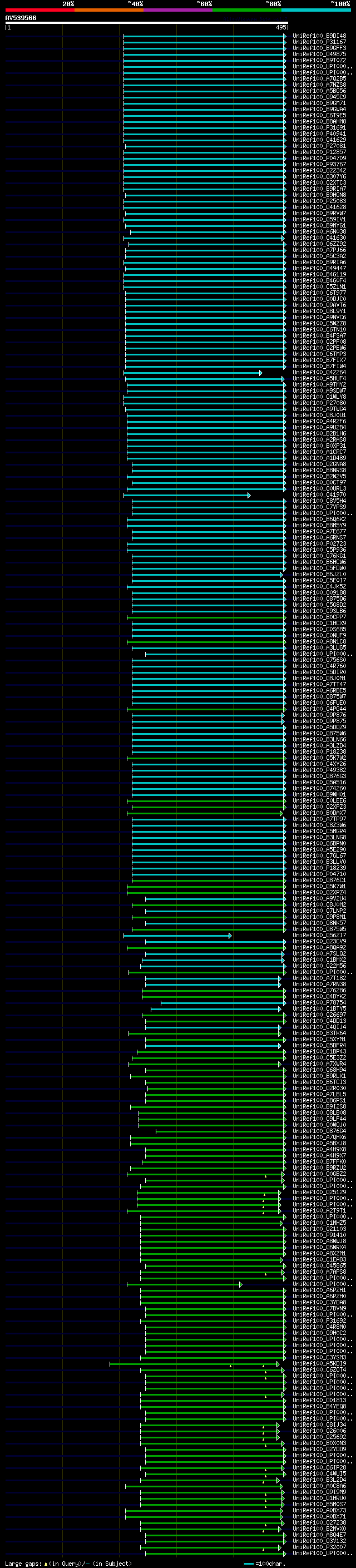Click hit label UniRef100_P40941

319,134
